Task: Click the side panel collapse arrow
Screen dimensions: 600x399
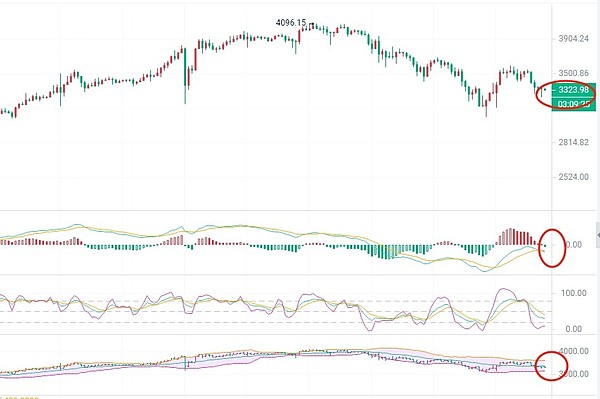Action: (598, 235)
